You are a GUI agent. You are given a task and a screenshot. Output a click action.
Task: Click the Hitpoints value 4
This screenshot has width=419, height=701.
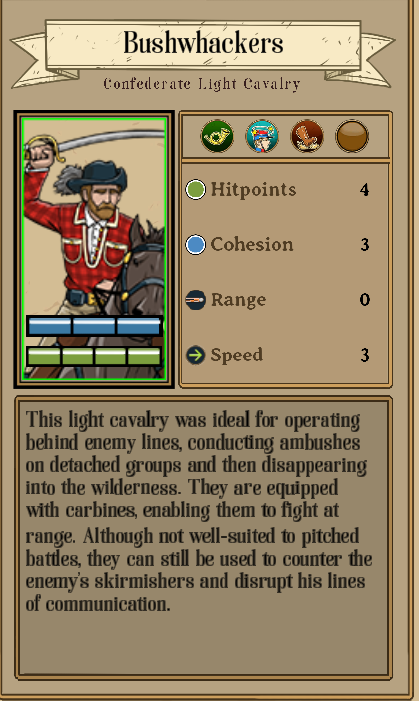pos(364,190)
